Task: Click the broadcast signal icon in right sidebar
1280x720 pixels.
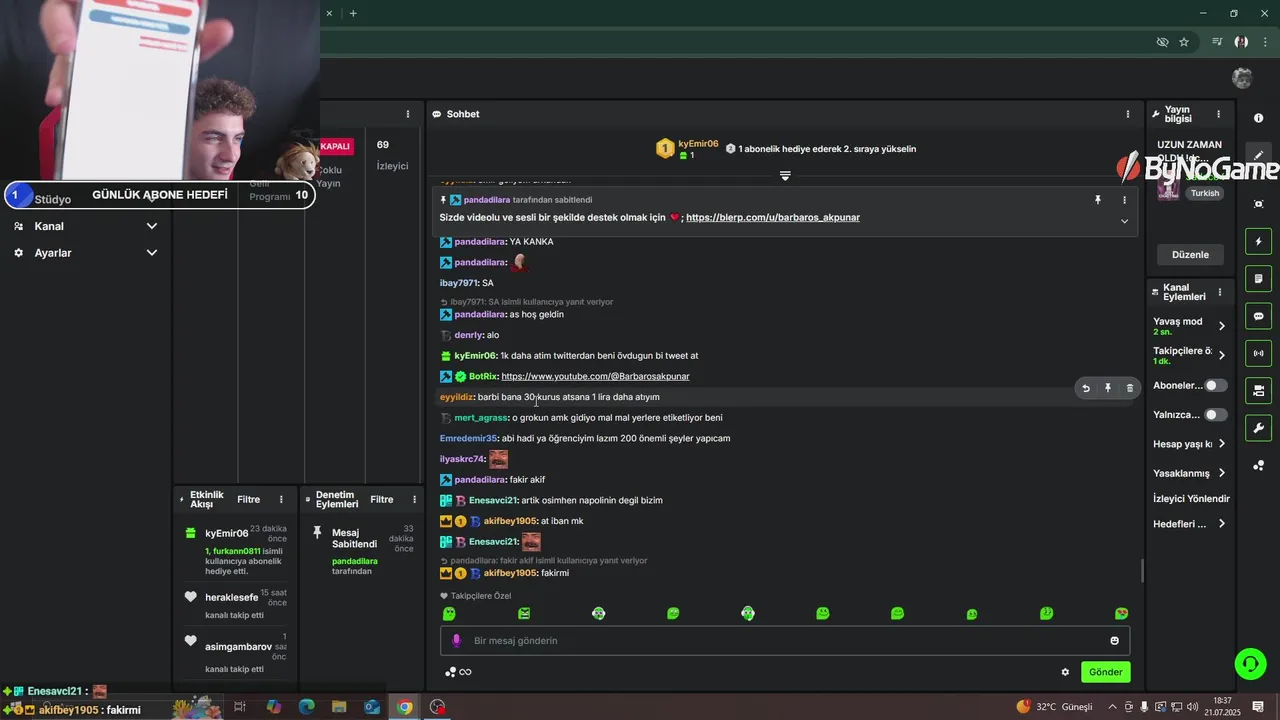Action: click(1258, 353)
